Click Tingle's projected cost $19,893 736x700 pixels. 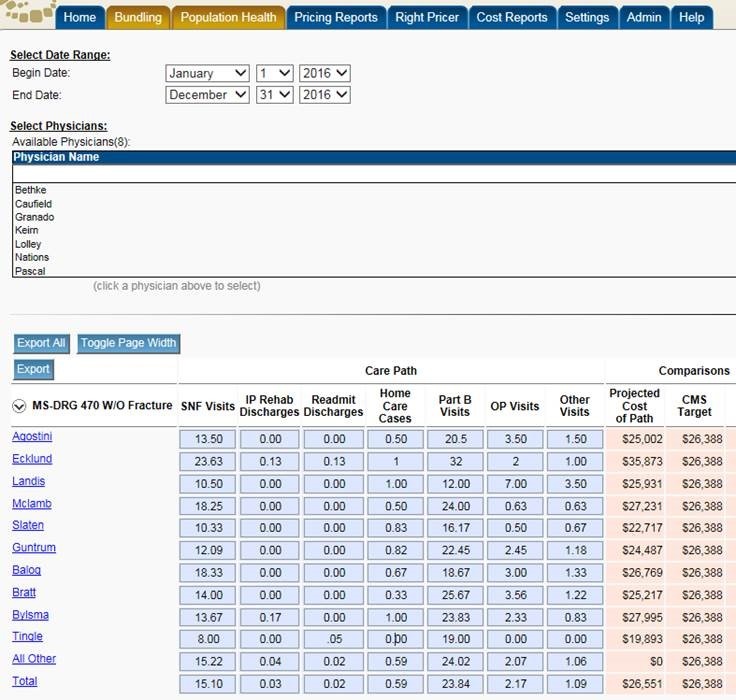click(x=642, y=639)
